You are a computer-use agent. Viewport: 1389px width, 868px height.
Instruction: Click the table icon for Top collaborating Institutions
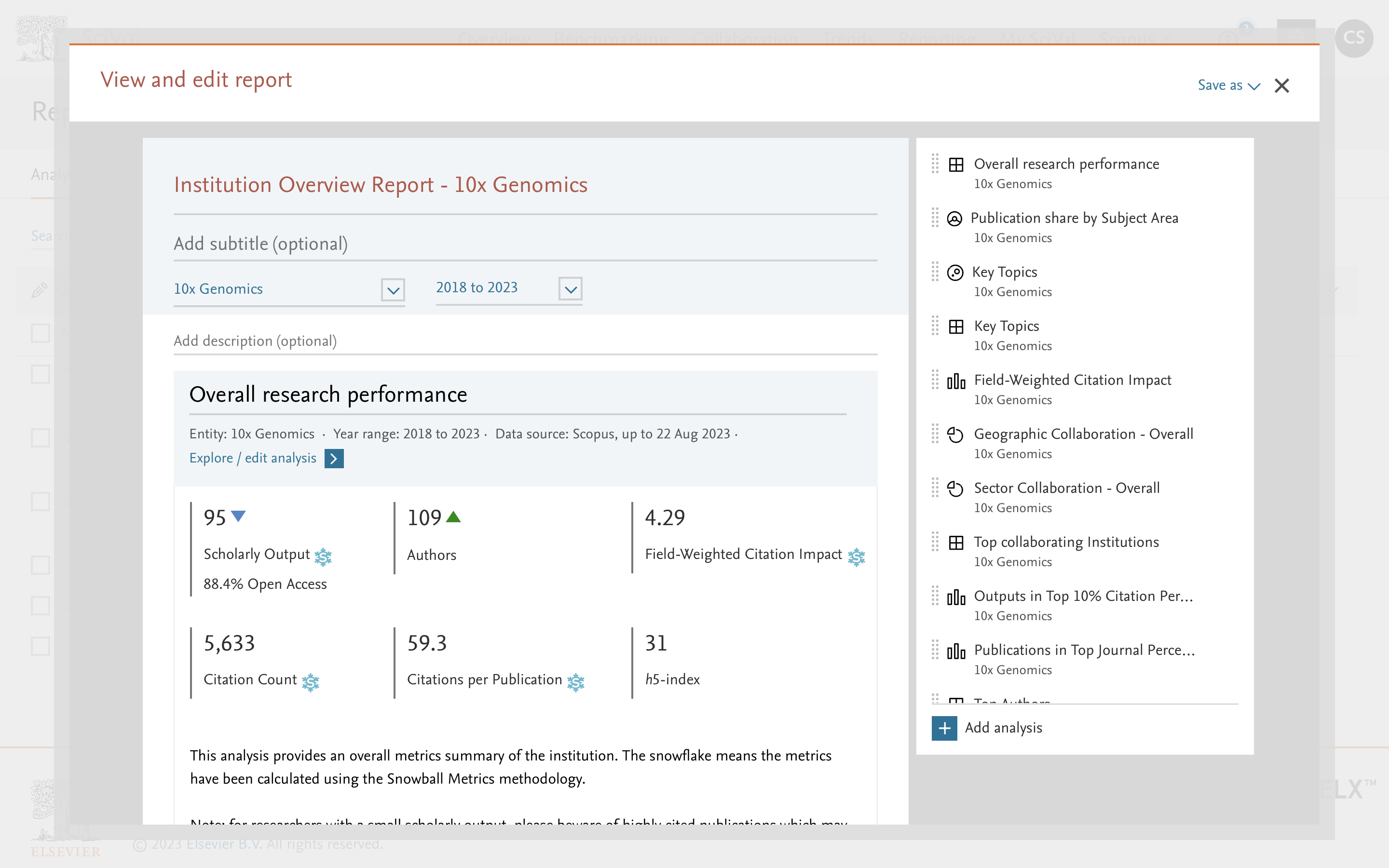956,542
